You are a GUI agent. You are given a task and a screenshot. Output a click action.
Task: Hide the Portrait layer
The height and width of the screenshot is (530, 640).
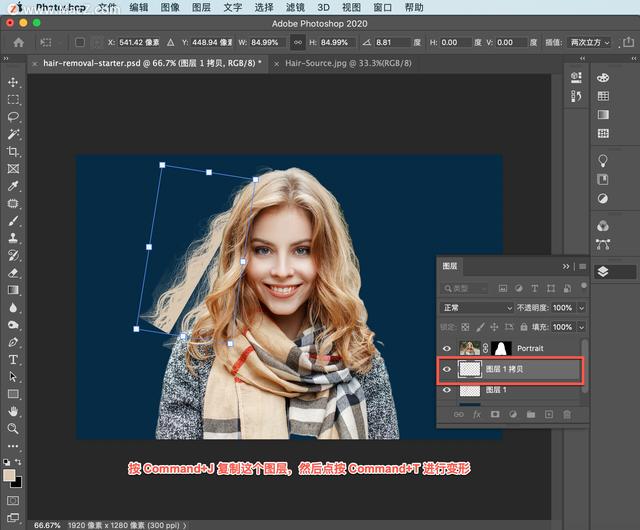point(447,348)
